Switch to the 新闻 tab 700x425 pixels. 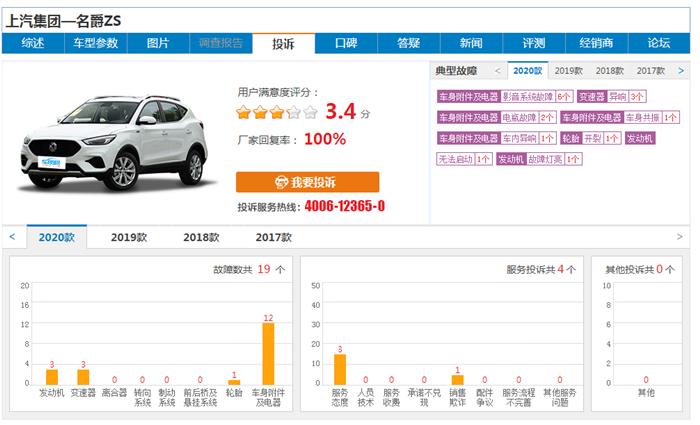pos(471,43)
